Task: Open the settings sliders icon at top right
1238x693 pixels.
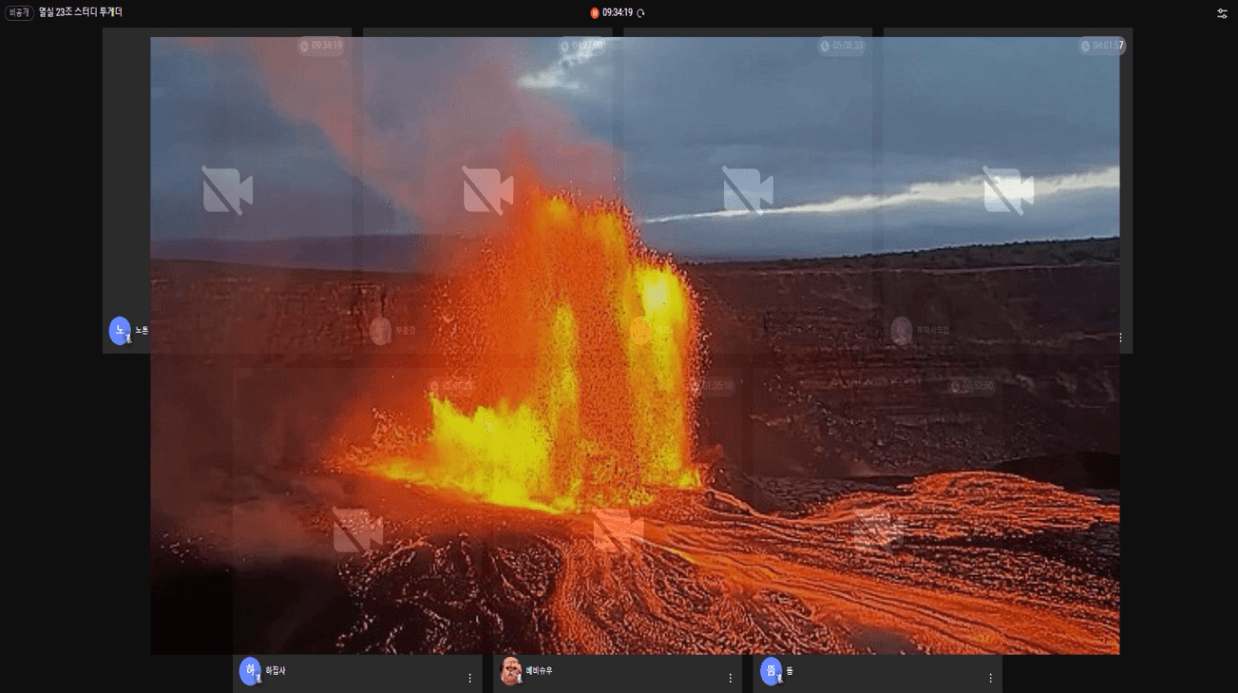Action: 1222,13
